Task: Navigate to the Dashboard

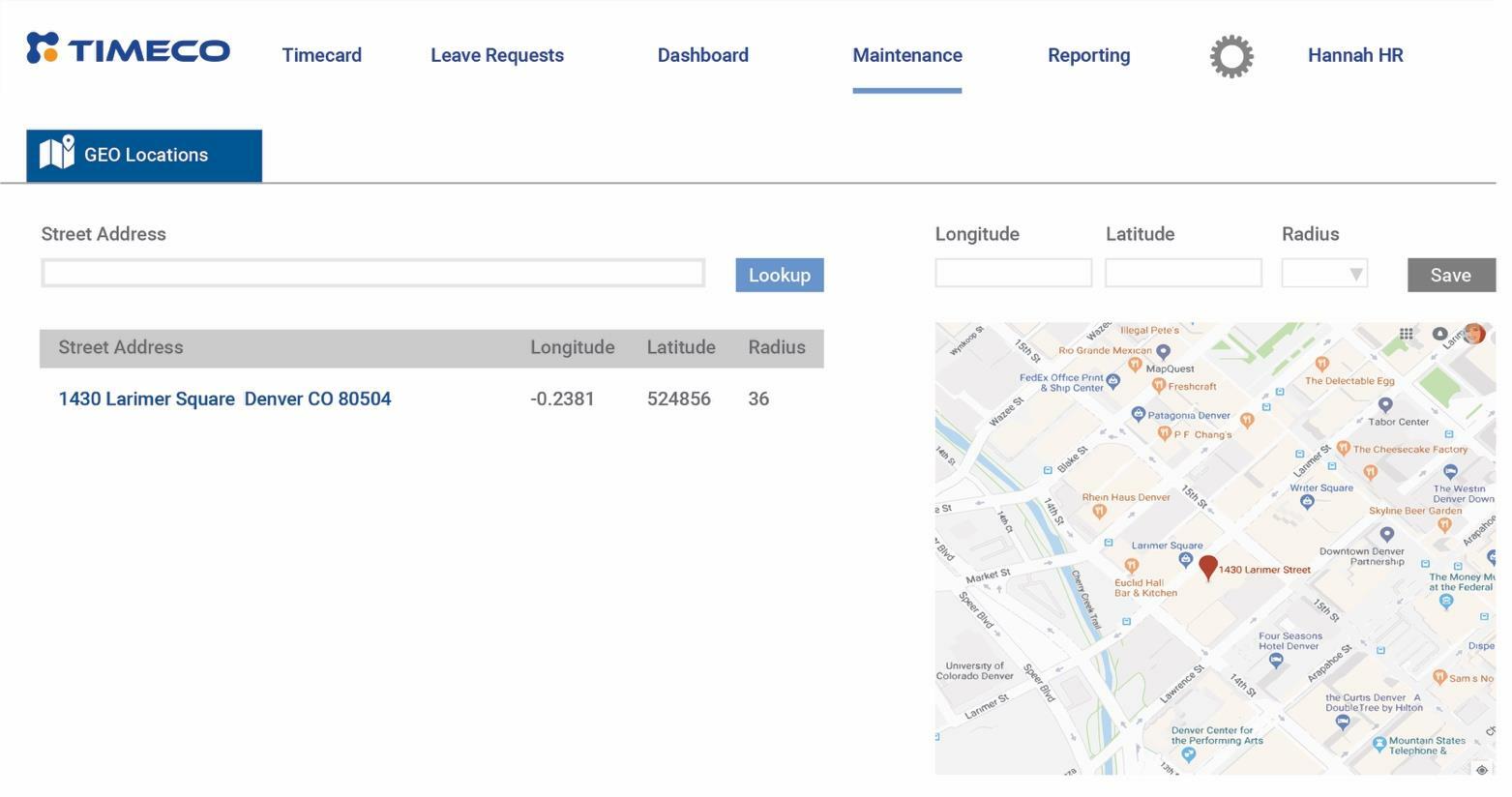Action: pyautogui.click(x=702, y=55)
